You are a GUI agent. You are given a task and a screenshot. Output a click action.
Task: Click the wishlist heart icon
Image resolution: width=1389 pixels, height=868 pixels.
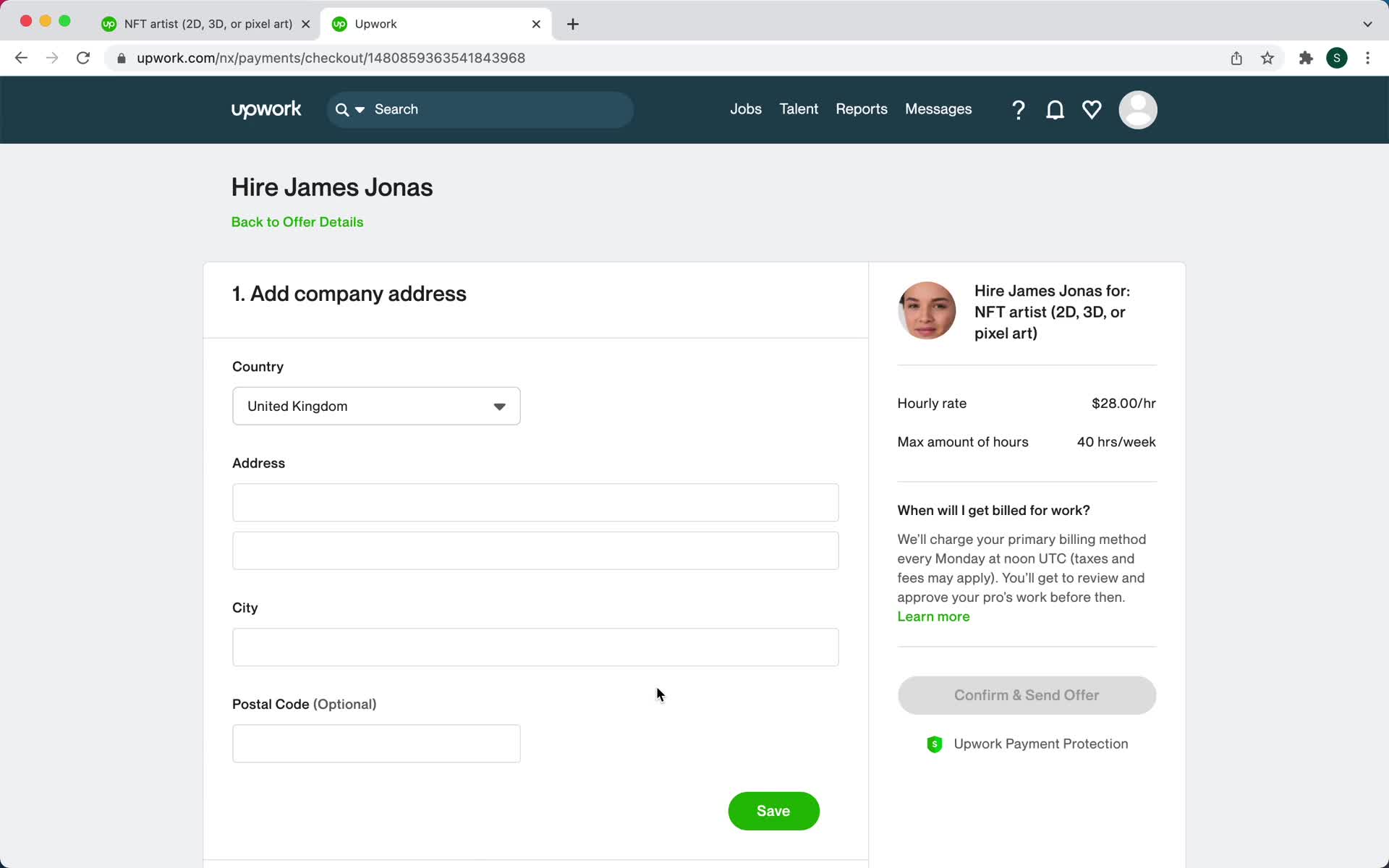point(1092,109)
